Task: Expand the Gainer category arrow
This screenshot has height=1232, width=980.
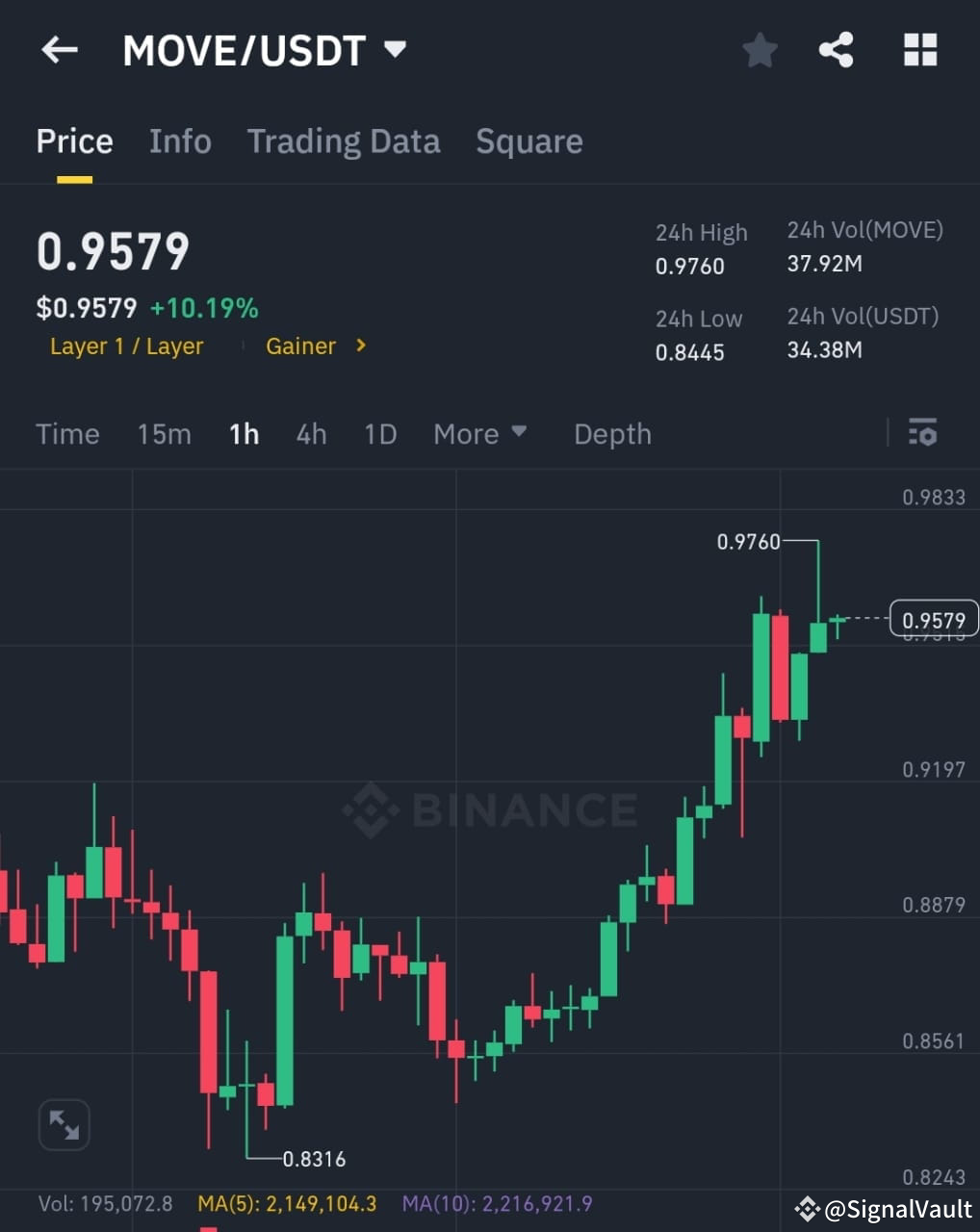Action: coord(360,346)
